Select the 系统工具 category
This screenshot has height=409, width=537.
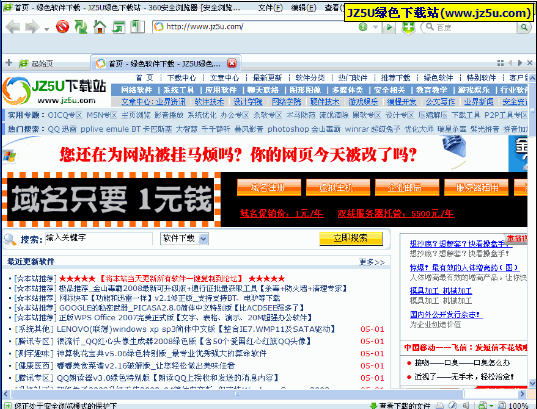pyautogui.click(x=178, y=90)
